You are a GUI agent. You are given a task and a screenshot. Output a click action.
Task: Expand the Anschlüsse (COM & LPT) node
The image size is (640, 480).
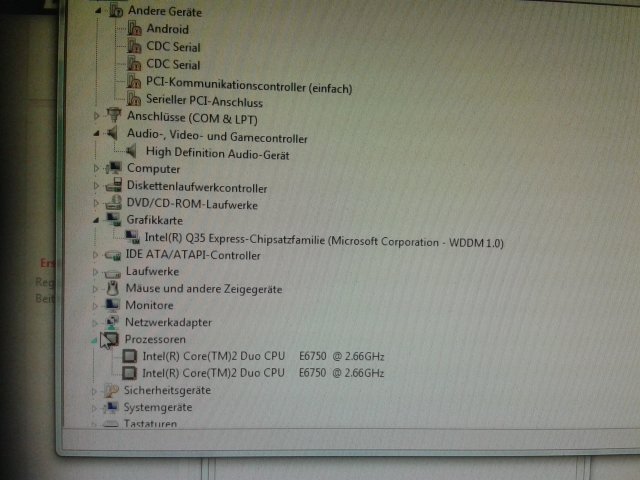point(96,116)
